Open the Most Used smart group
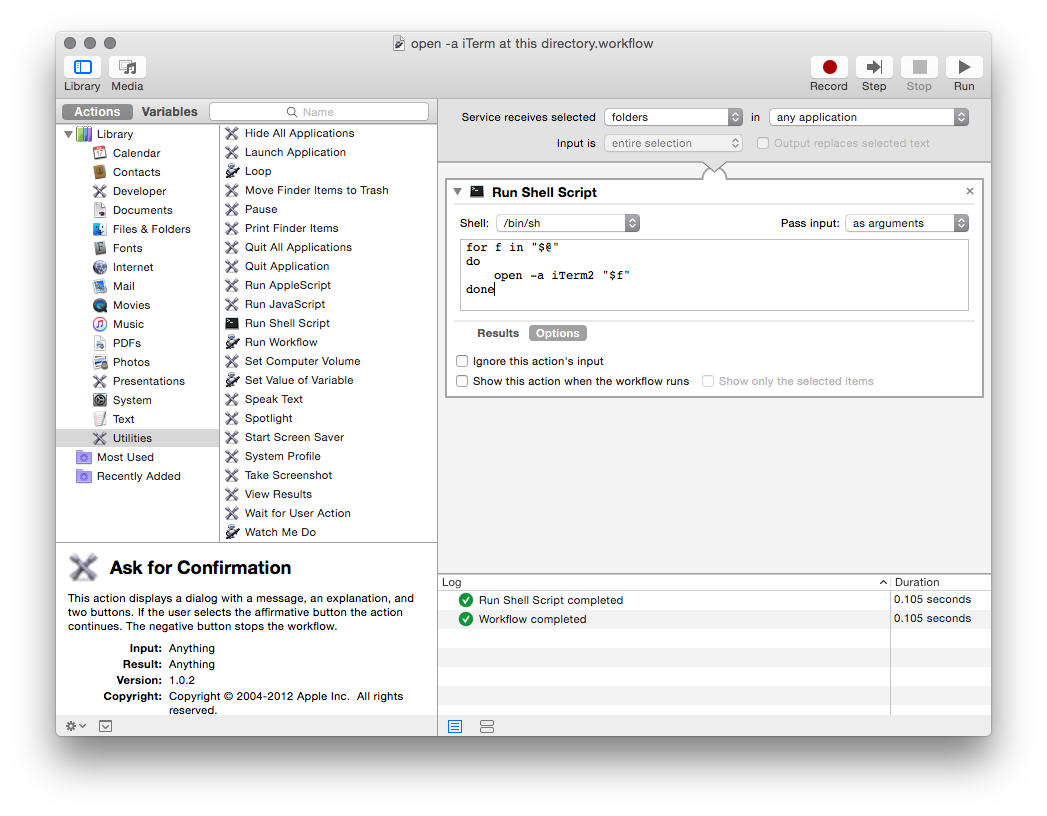 [125, 457]
